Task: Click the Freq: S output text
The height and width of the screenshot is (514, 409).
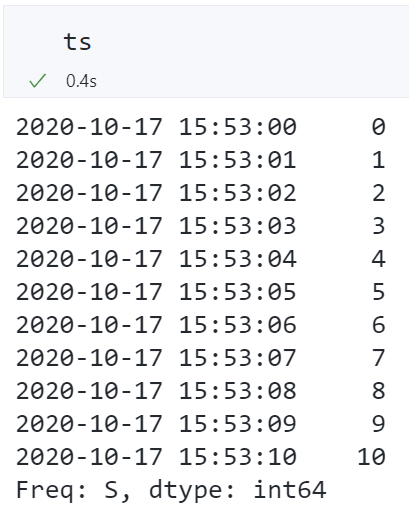Action: click(73, 490)
